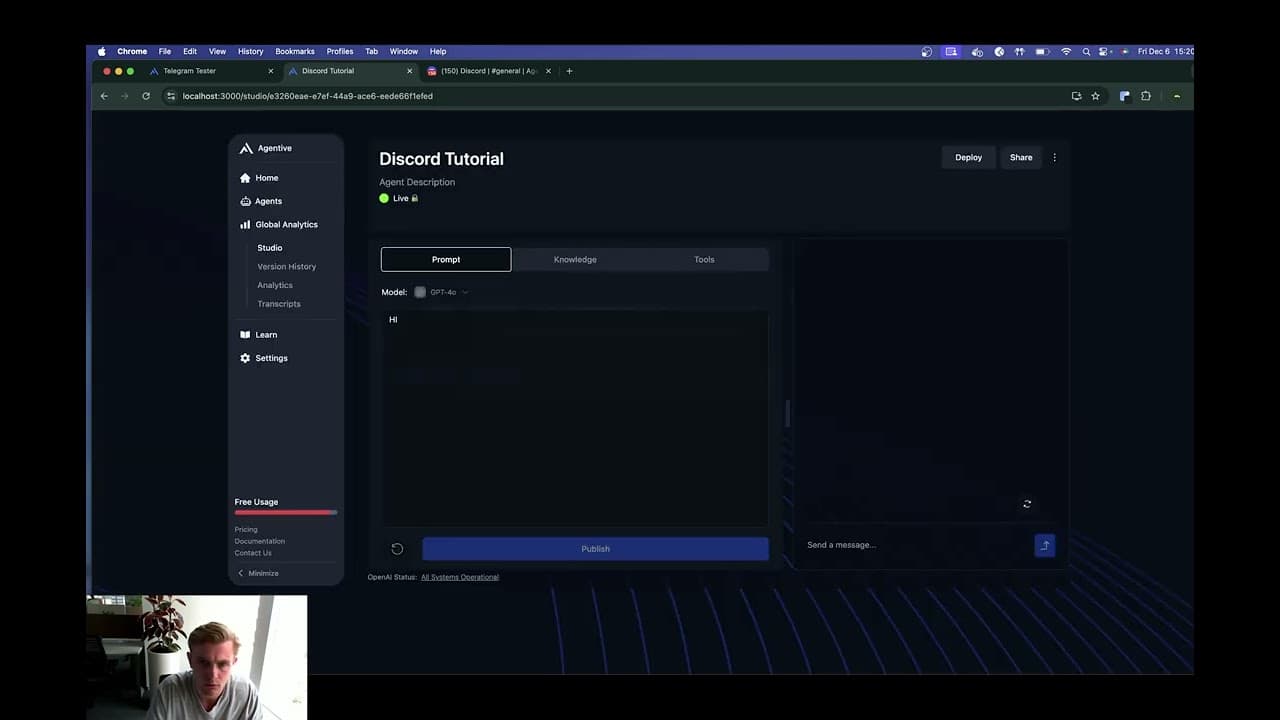Reload the browser page

pyautogui.click(x=146, y=96)
